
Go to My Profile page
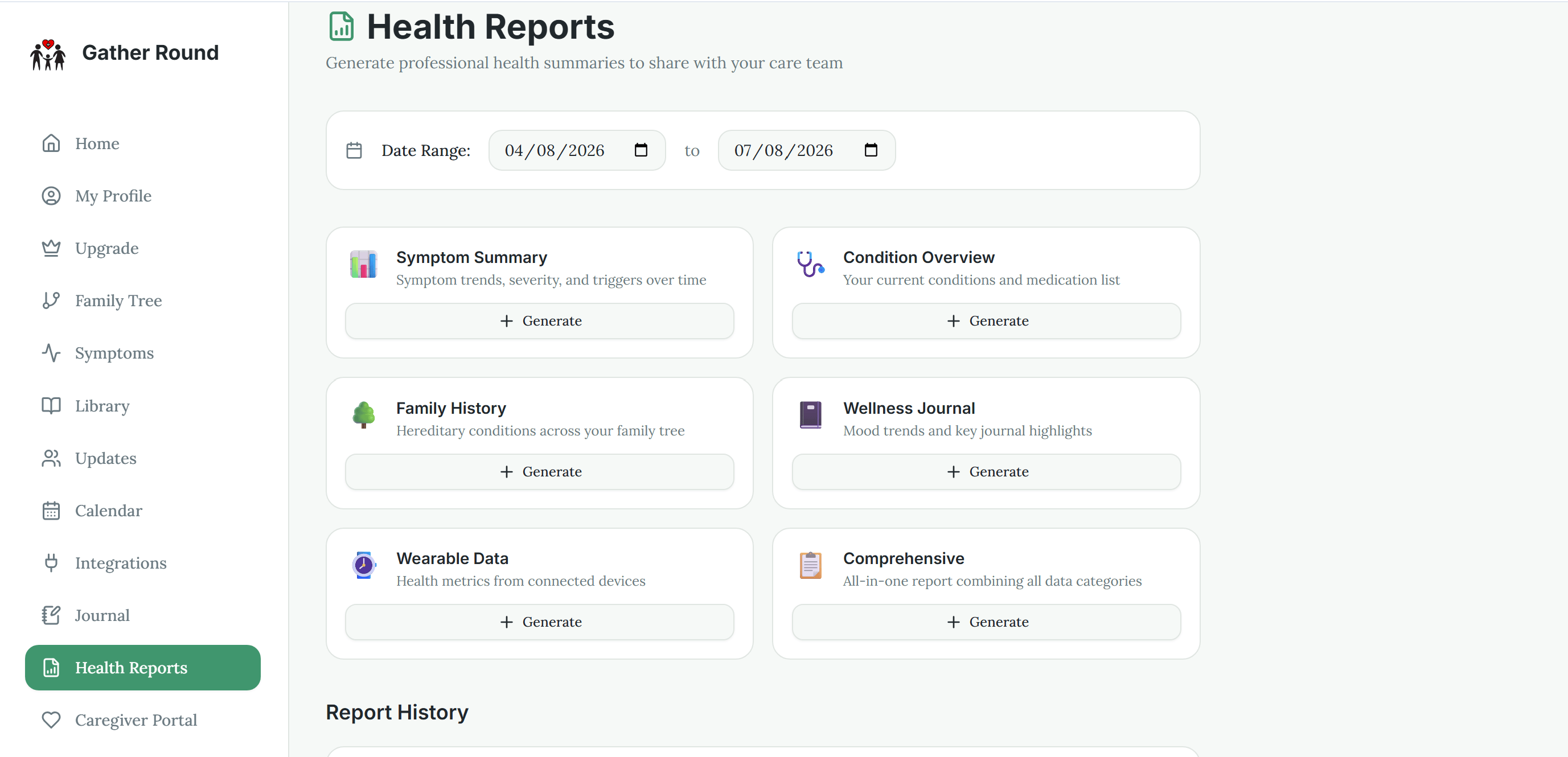pyautogui.click(x=143, y=196)
